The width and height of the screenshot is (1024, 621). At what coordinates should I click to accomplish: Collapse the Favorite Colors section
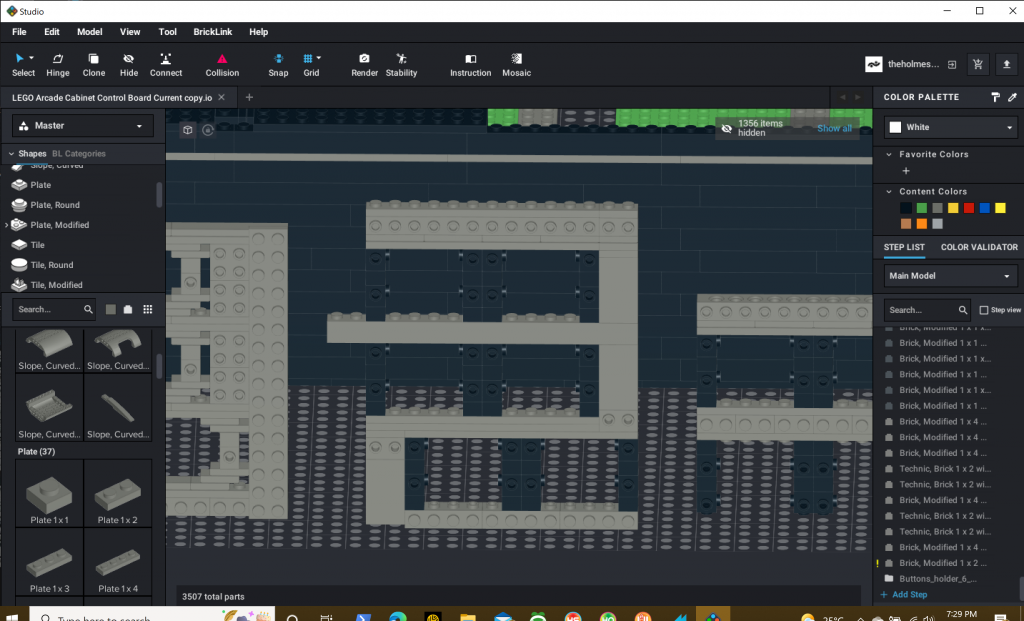(888, 153)
